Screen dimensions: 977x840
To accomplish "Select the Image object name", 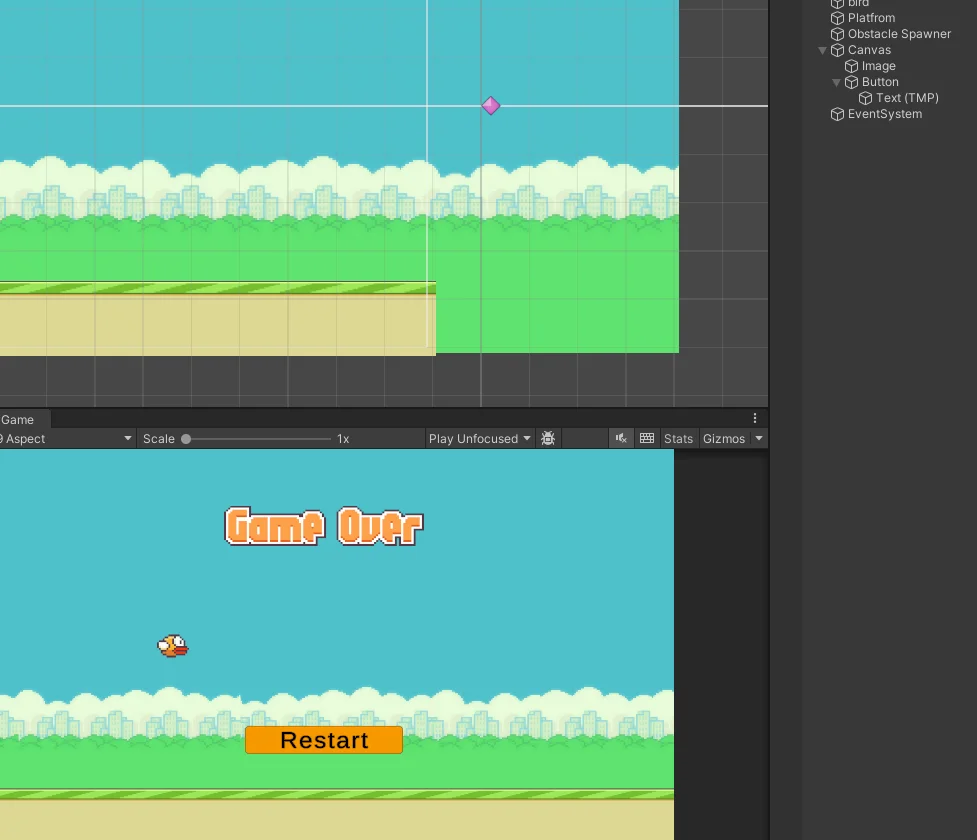I will pos(879,66).
